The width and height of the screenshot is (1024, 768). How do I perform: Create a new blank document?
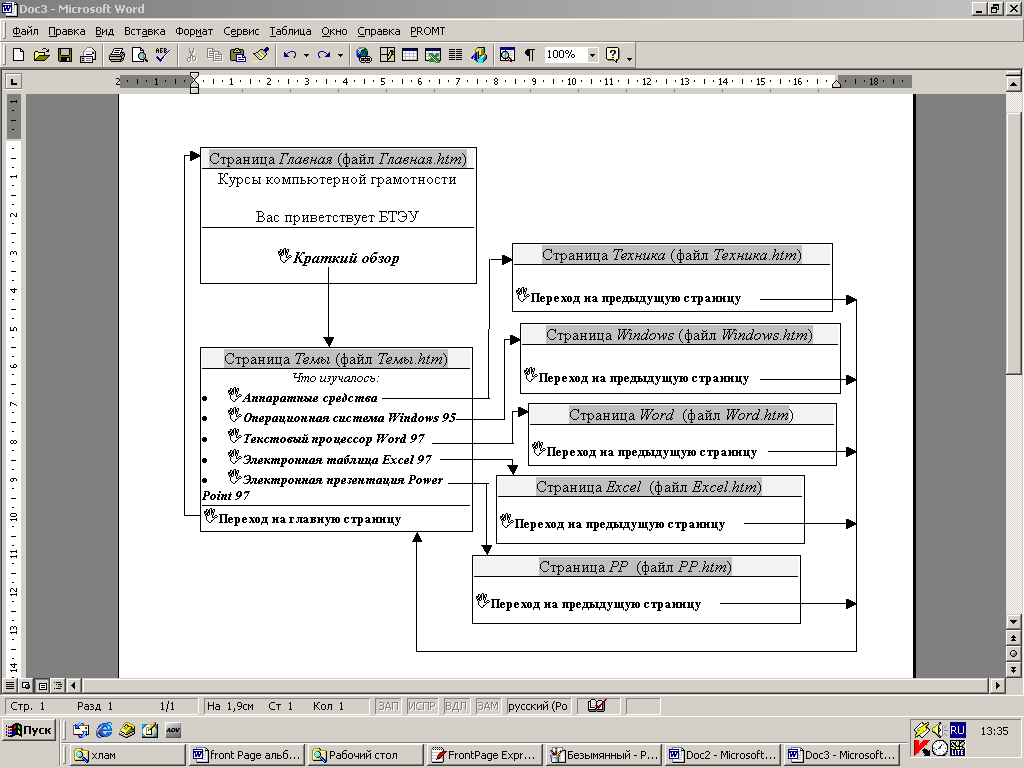coord(18,55)
